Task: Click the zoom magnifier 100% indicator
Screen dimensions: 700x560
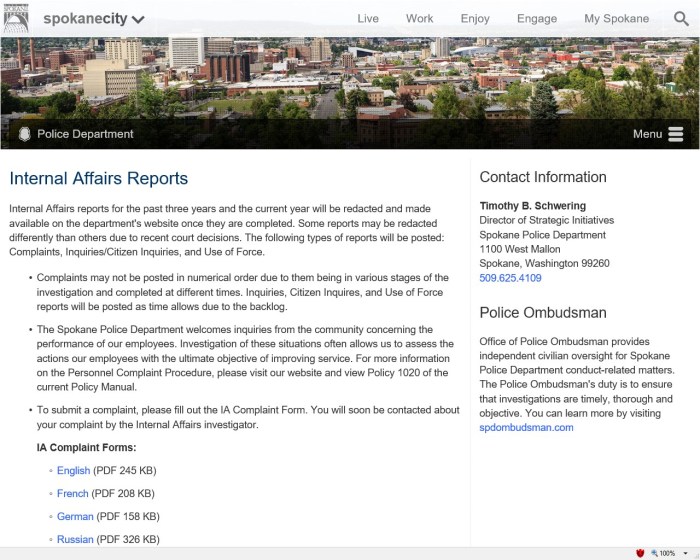Action: [663, 553]
